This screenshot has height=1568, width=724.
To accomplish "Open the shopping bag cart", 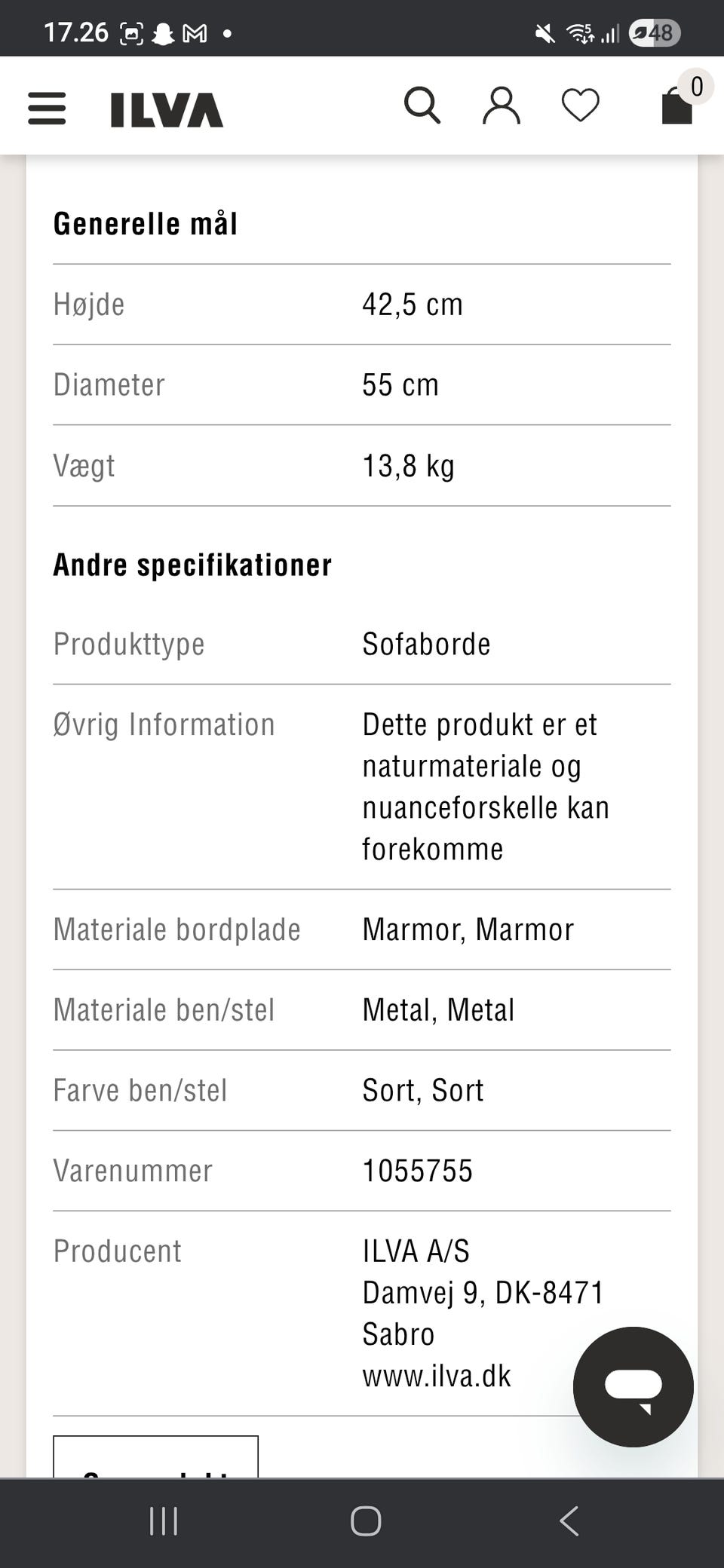I will tap(676, 107).
